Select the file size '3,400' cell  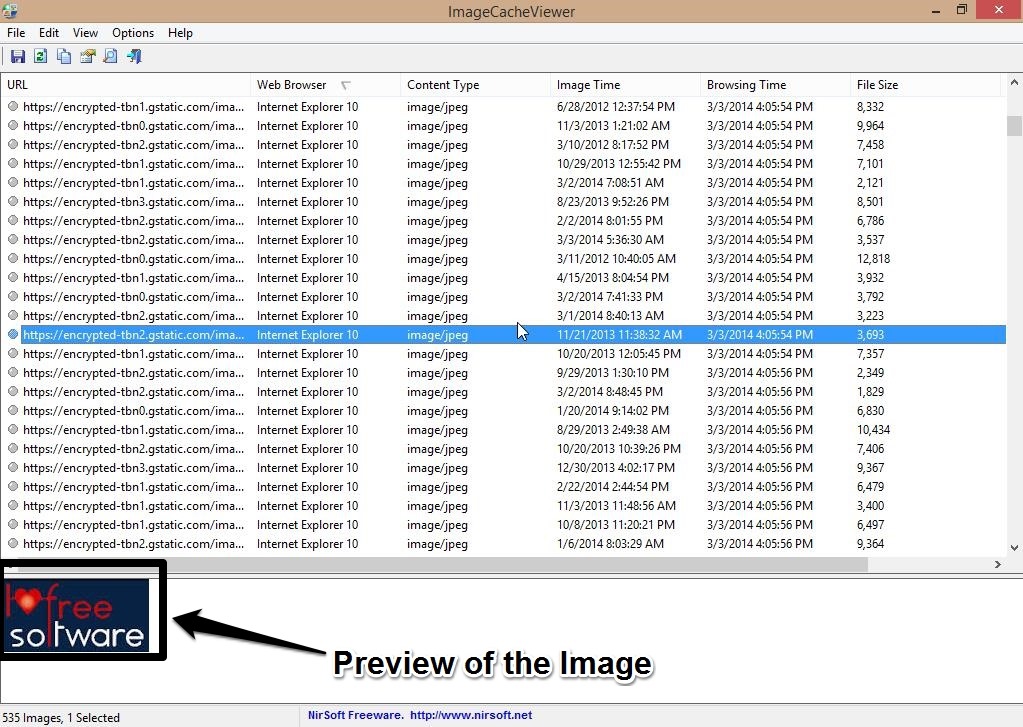(x=870, y=505)
